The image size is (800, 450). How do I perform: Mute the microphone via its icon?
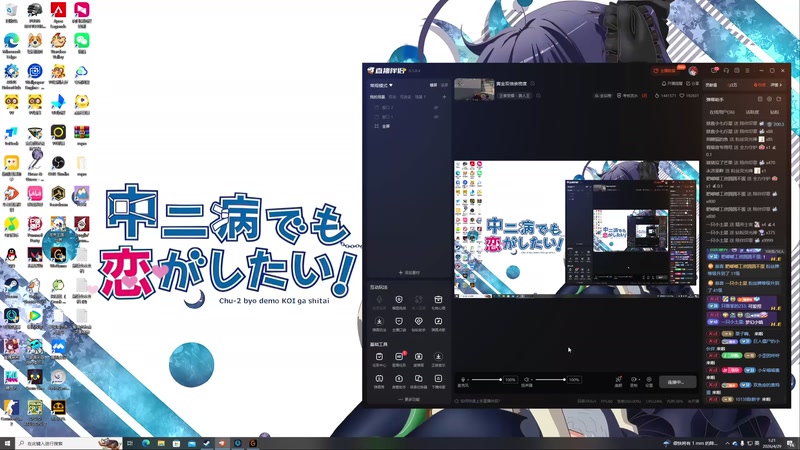pyautogui.click(x=463, y=380)
